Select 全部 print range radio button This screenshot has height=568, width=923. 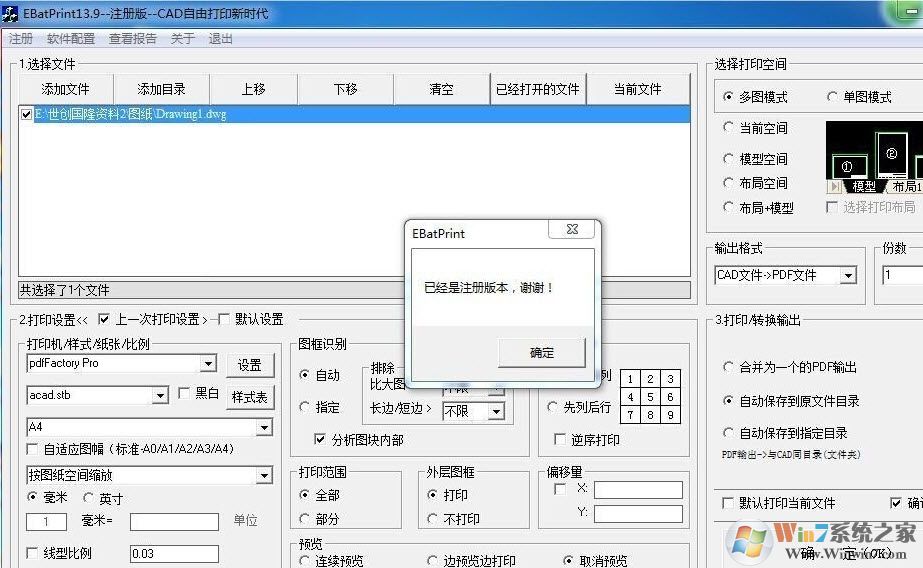(304, 495)
